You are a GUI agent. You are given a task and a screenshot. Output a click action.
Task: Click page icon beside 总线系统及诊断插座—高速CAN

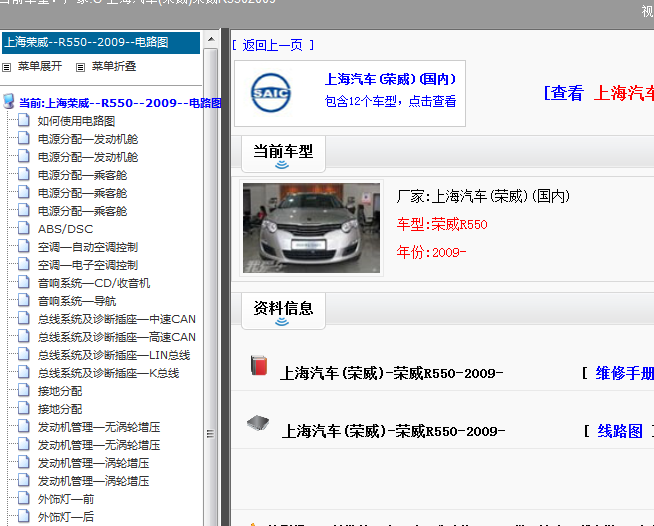[24, 336]
